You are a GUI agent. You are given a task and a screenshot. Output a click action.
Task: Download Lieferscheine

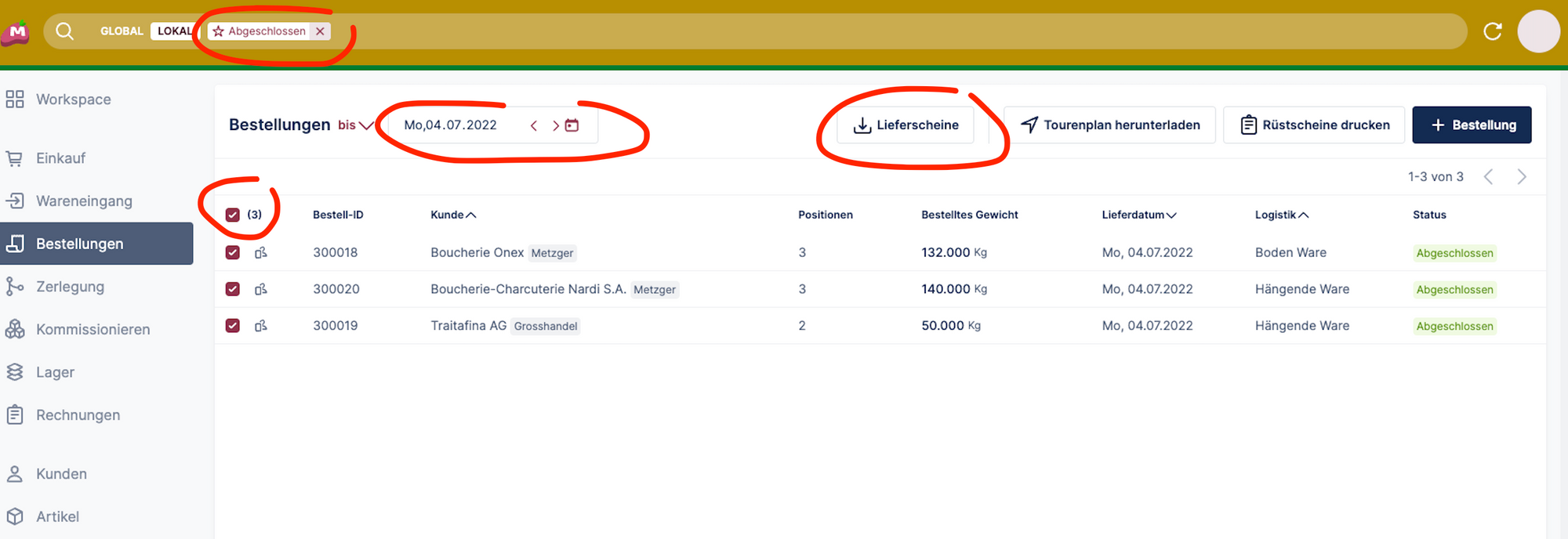coord(906,125)
